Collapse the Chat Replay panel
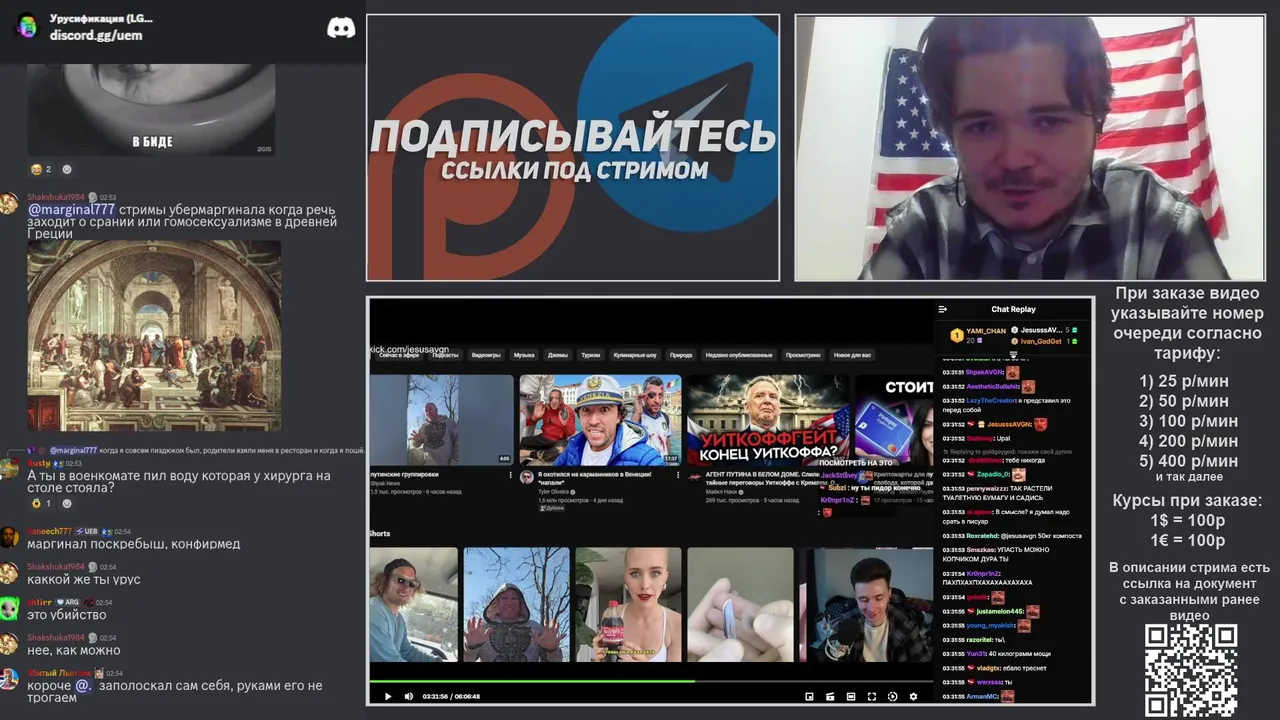Screen dimensions: 1280x720 point(943,309)
